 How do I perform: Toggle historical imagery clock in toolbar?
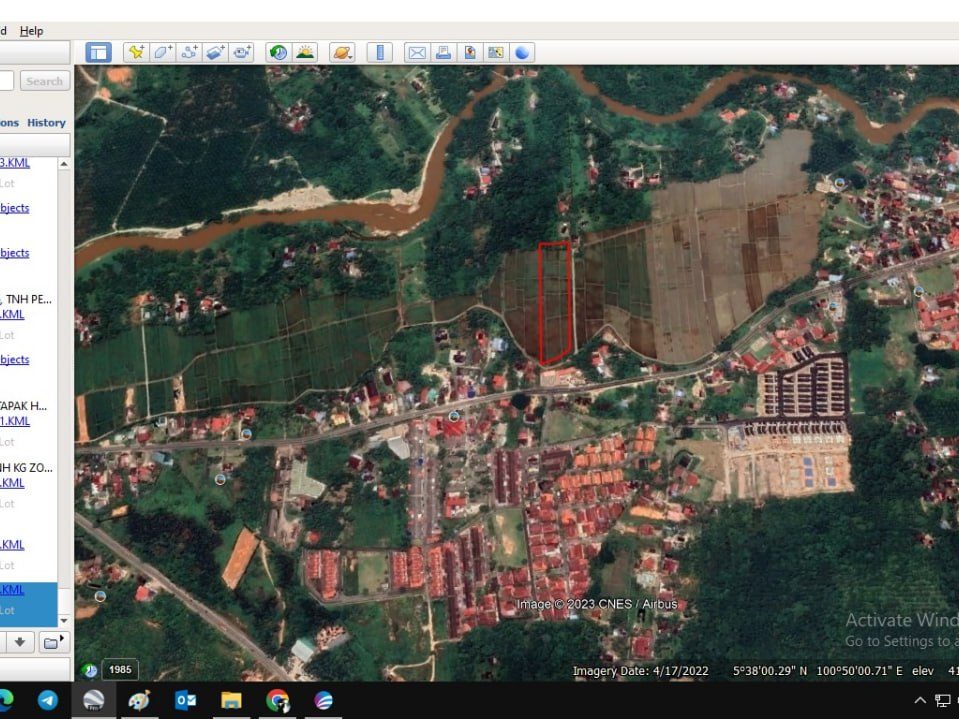coord(279,53)
